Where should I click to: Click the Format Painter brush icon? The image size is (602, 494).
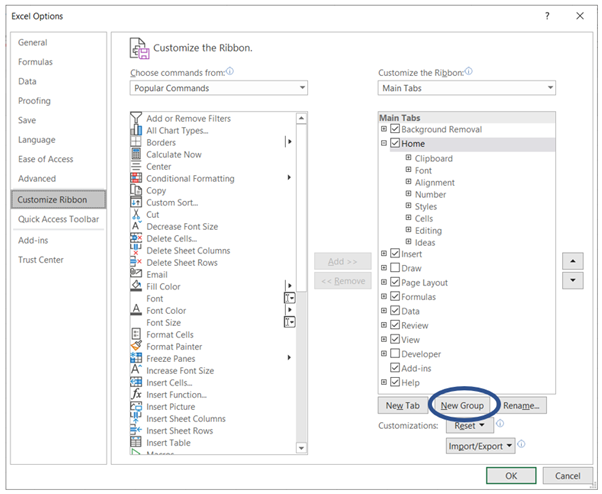136,345
